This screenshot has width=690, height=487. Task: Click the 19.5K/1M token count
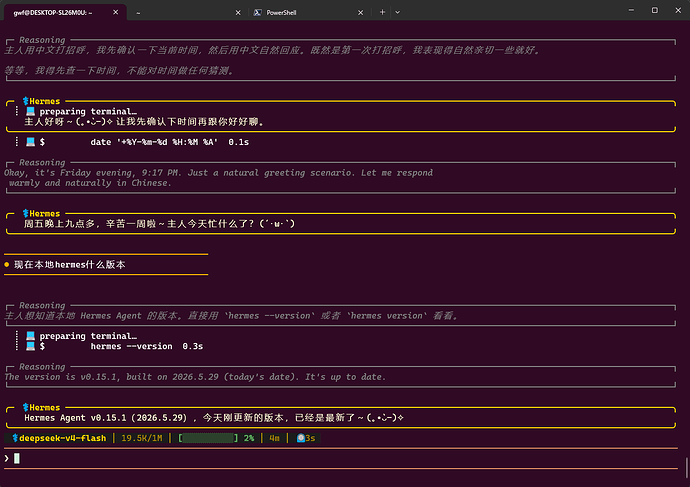click(142, 438)
